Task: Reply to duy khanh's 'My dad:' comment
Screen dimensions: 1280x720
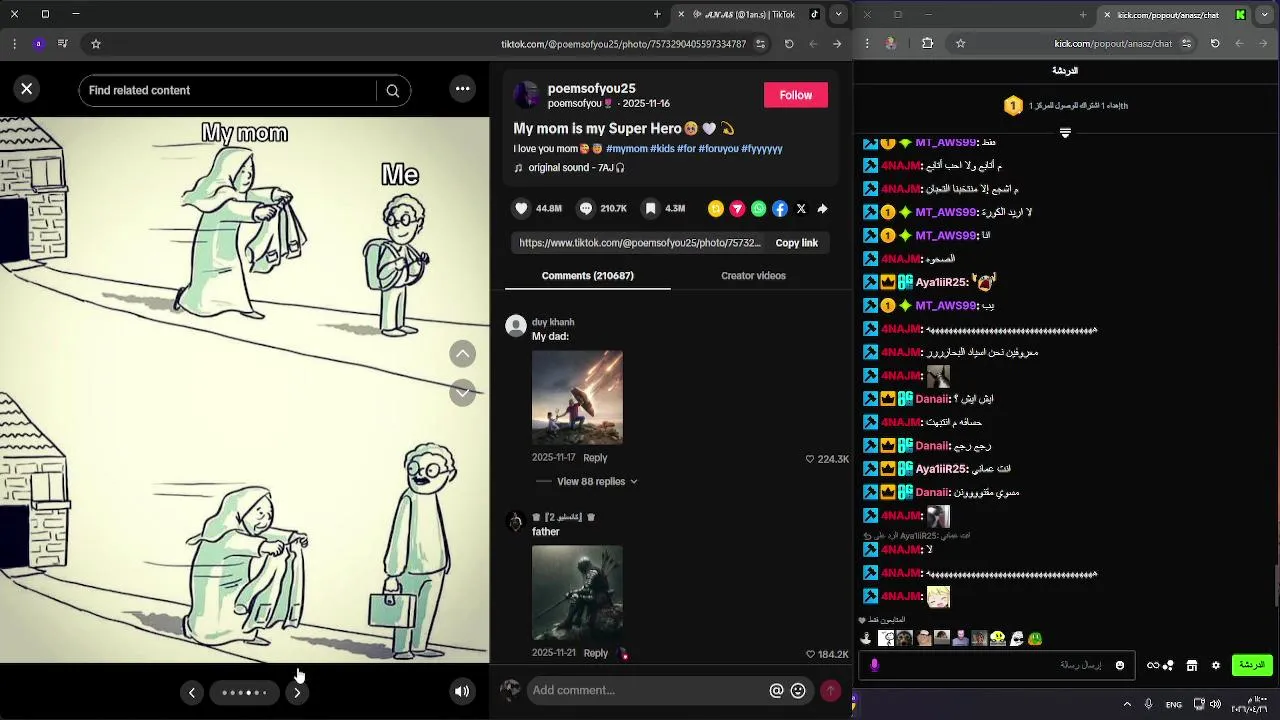Action: click(595, 458)
